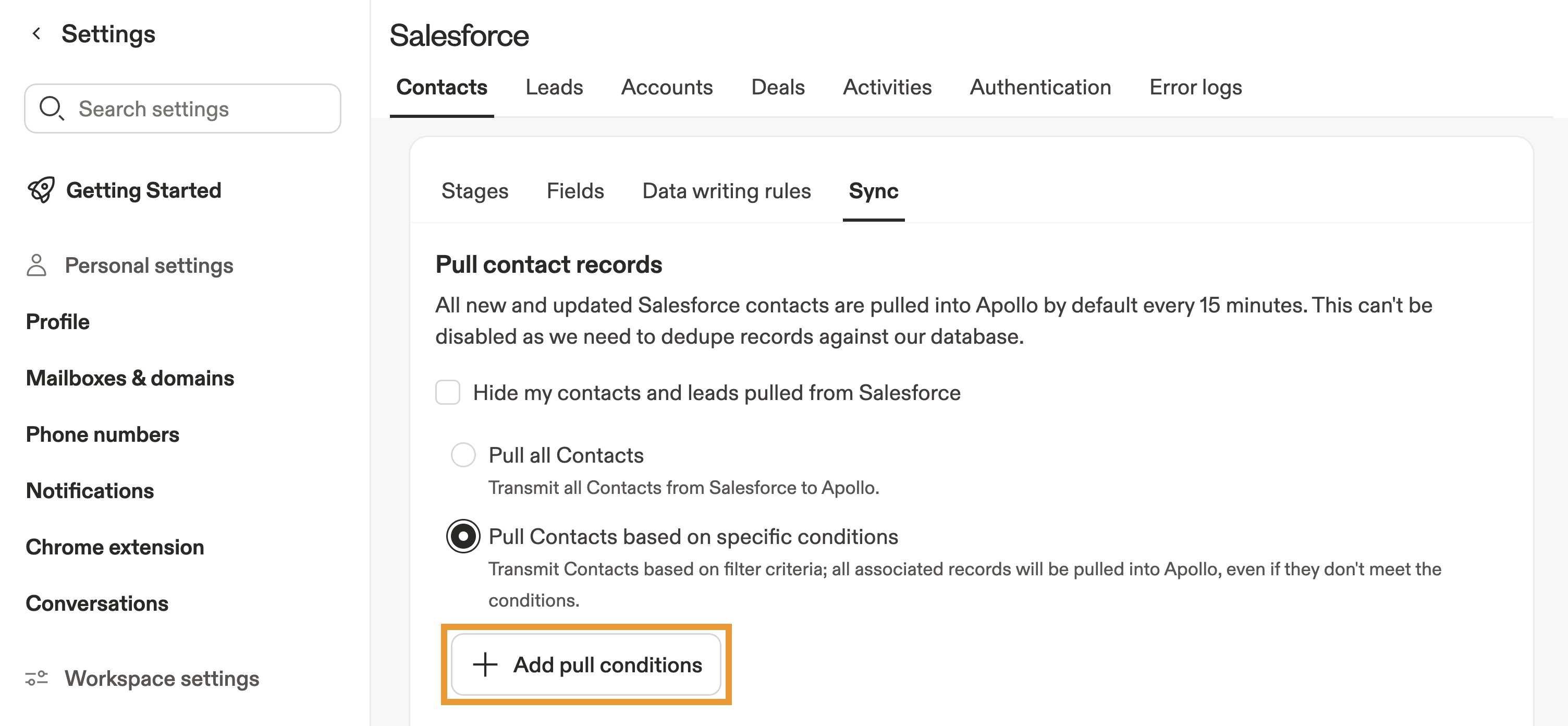
Task: Switch to the Stages sub-tab
Action: point(475,191)
